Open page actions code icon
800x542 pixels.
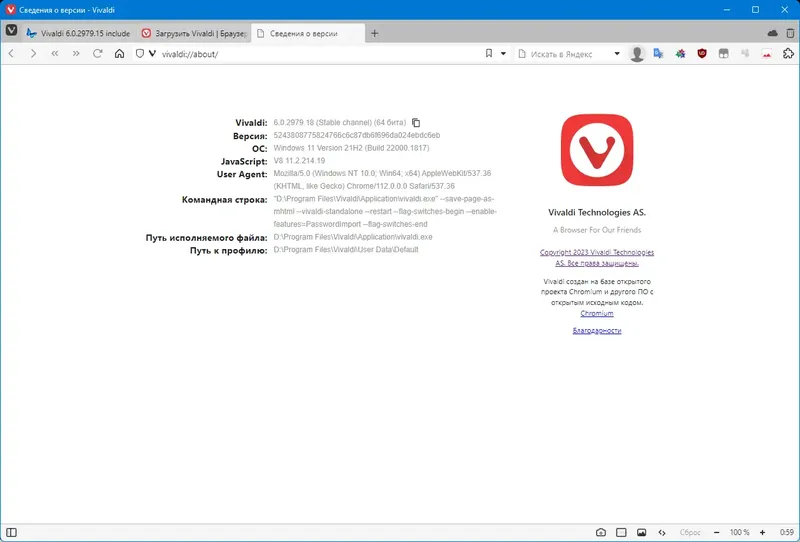662,532
